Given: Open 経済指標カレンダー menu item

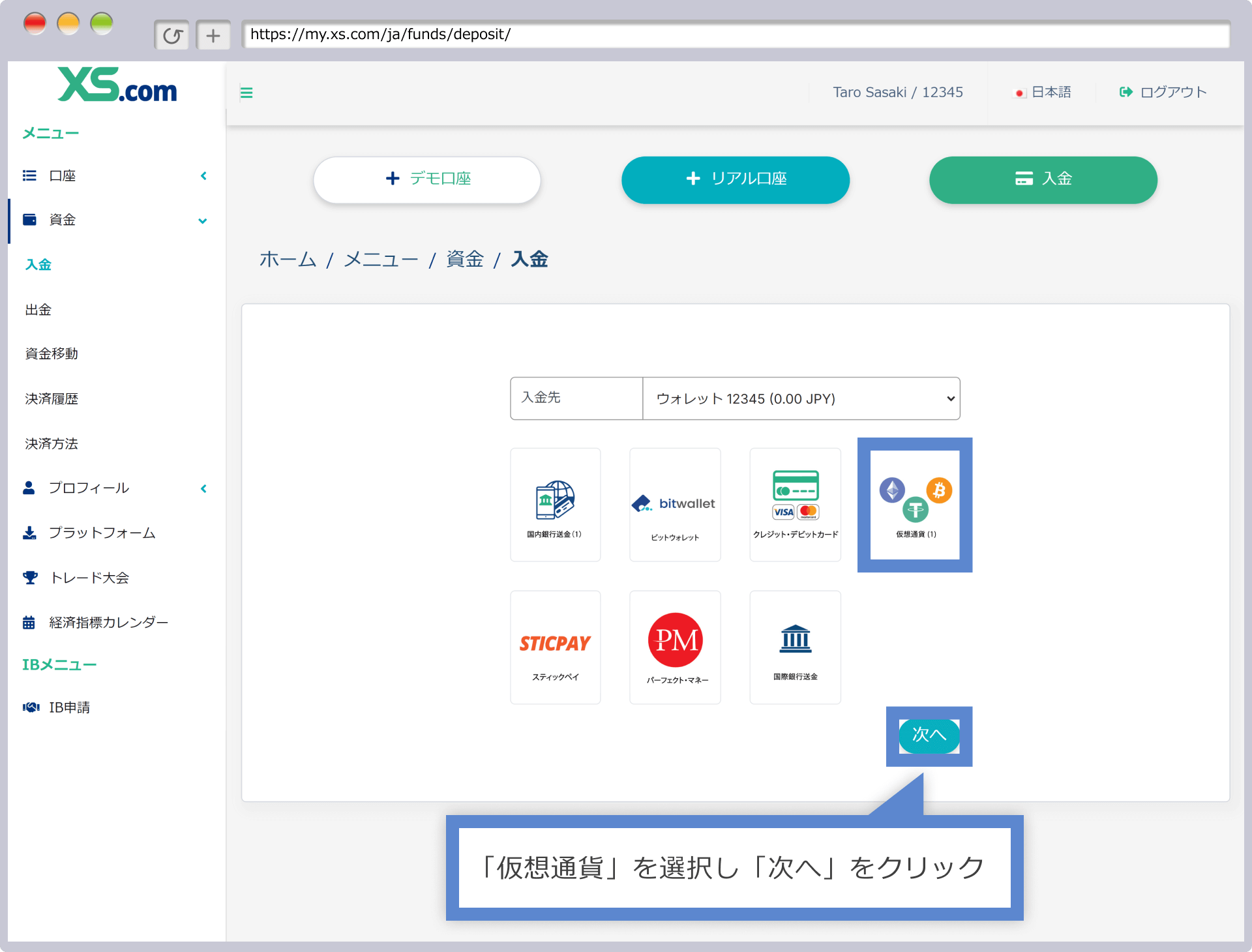Looking at the screenshot, I should [x=109, y=623].
